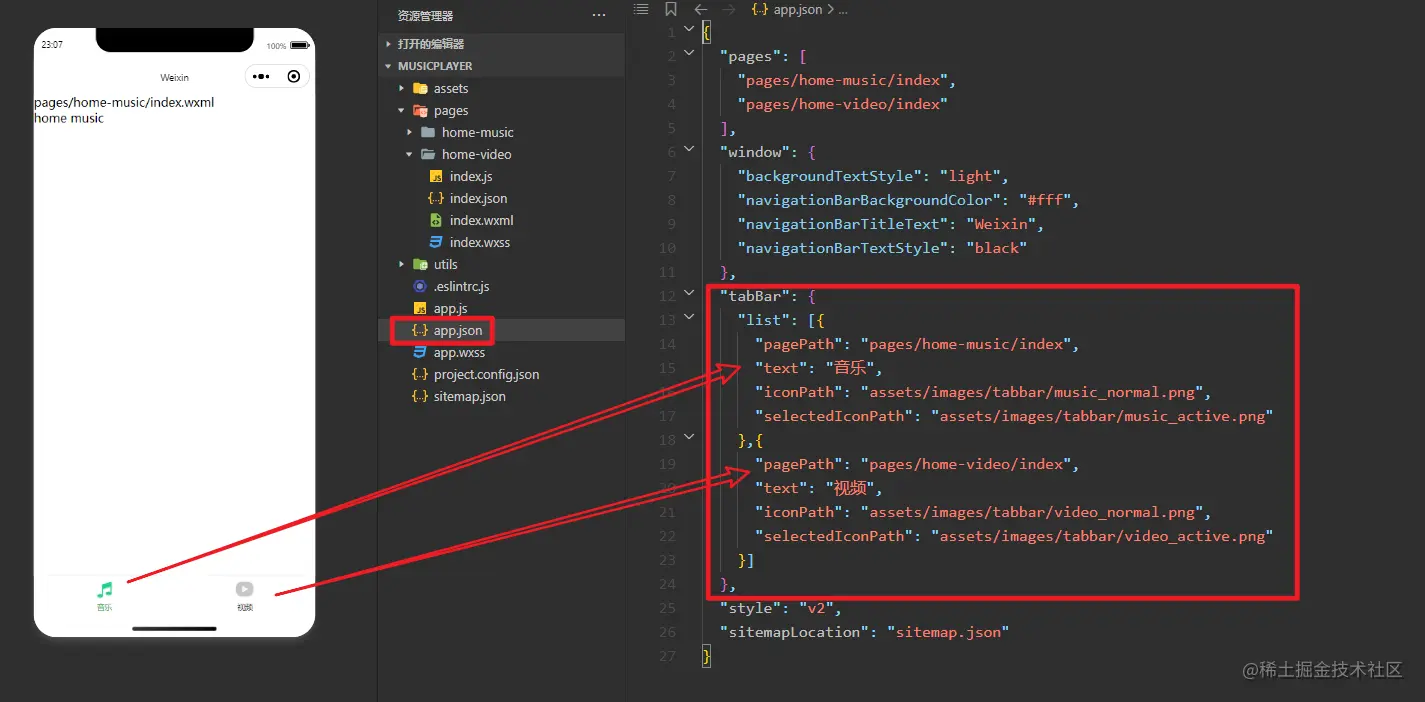
Task: Click the battery icon in simulator status bar
Action: click(x=298, y=45)
